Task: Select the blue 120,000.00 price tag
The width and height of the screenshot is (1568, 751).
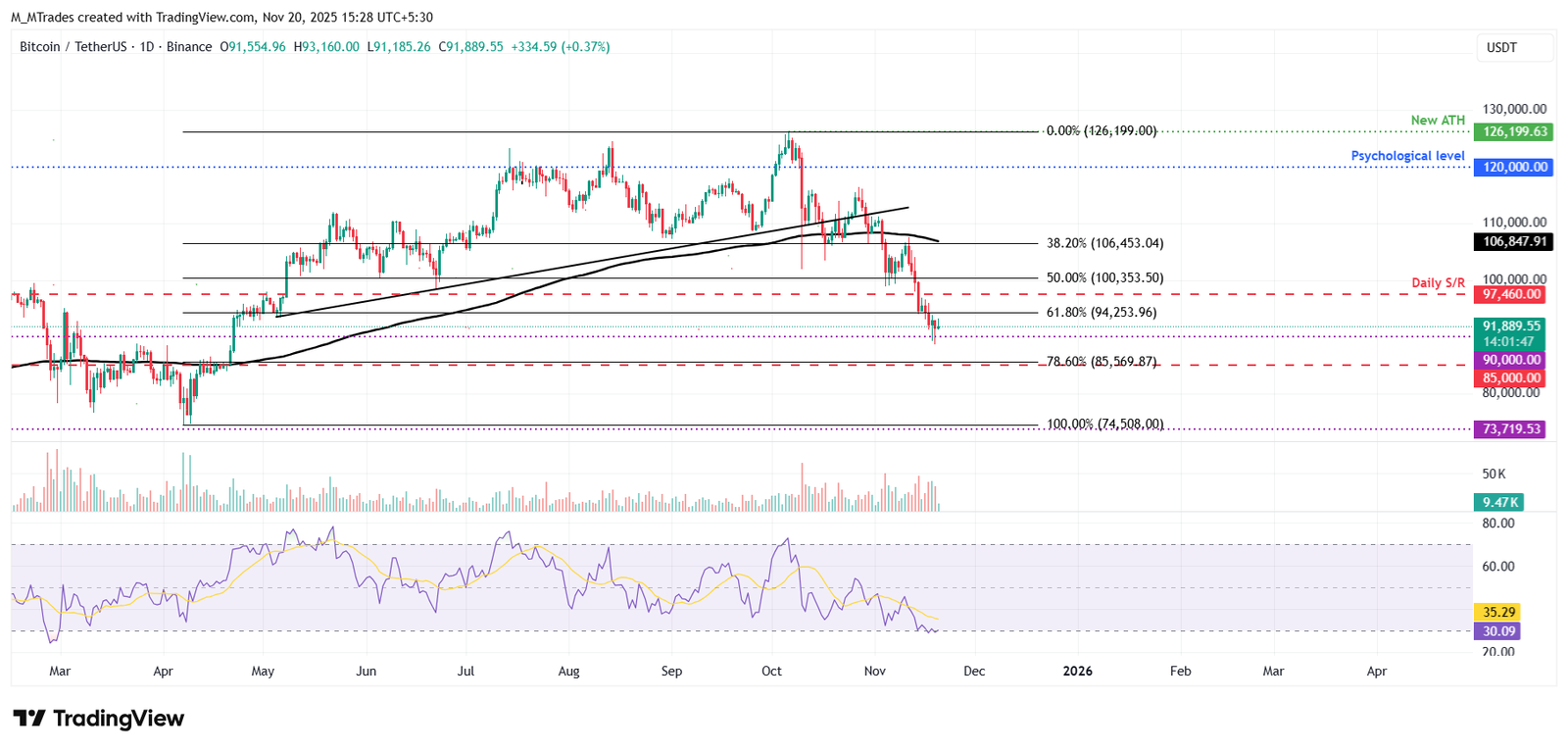Action: tap(1514, 168)
